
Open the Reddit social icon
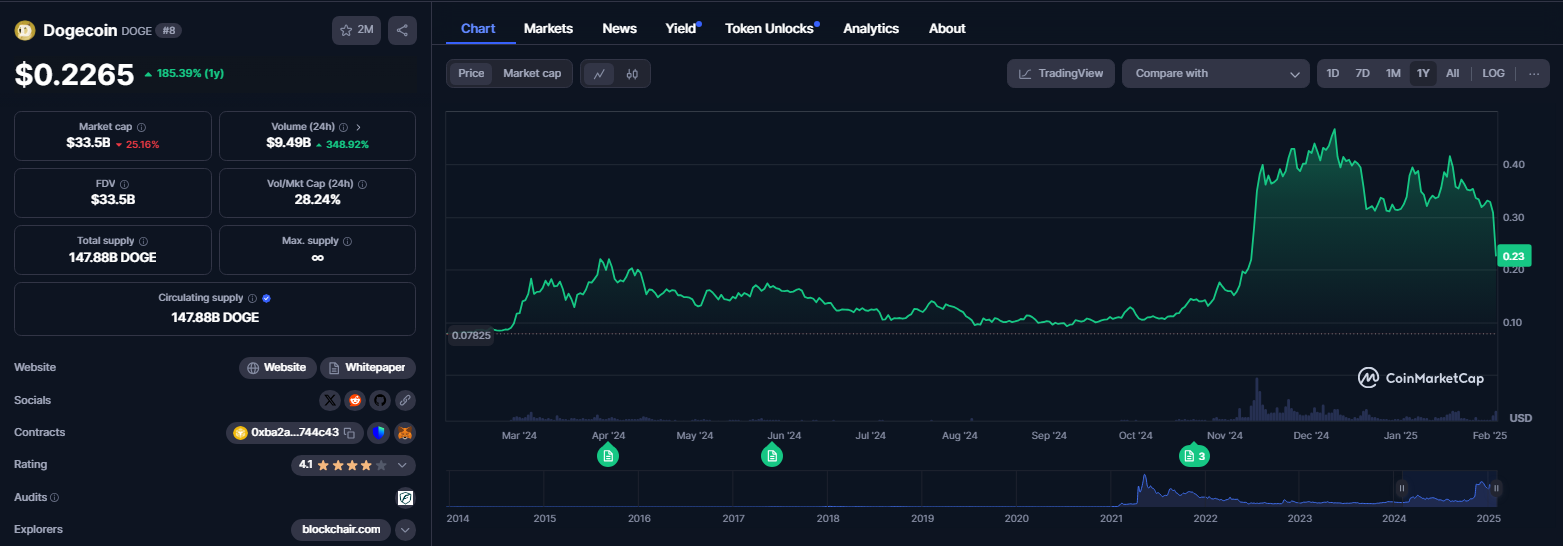355,400
